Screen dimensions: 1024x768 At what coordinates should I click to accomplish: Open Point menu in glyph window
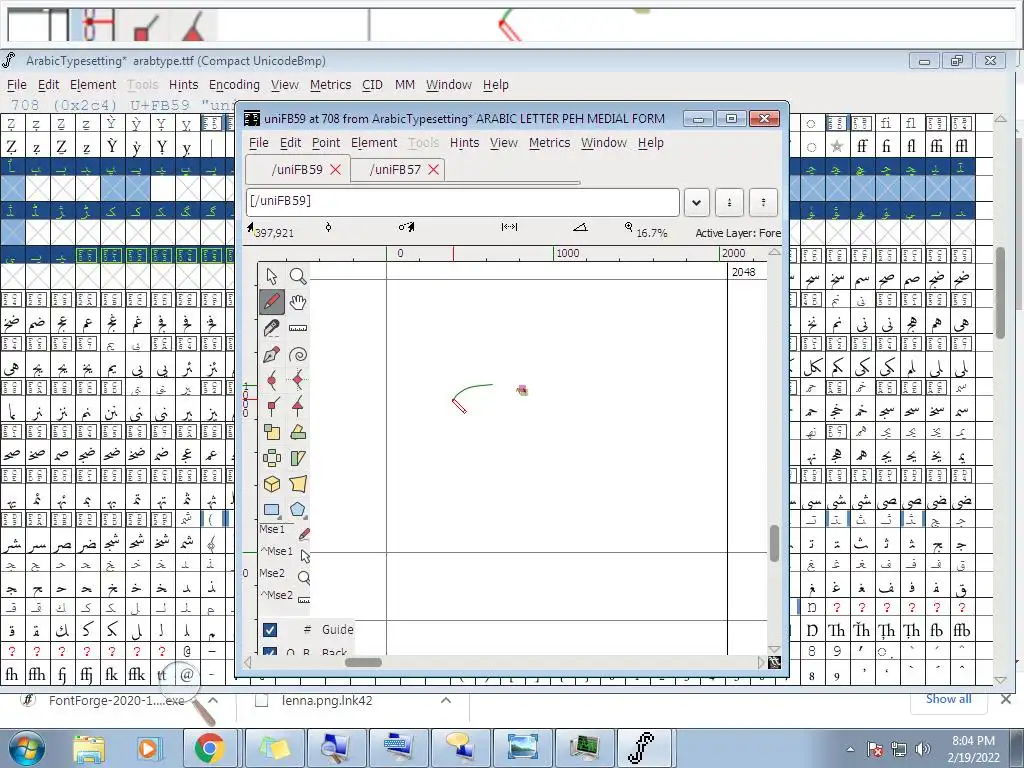pos(326,143)
